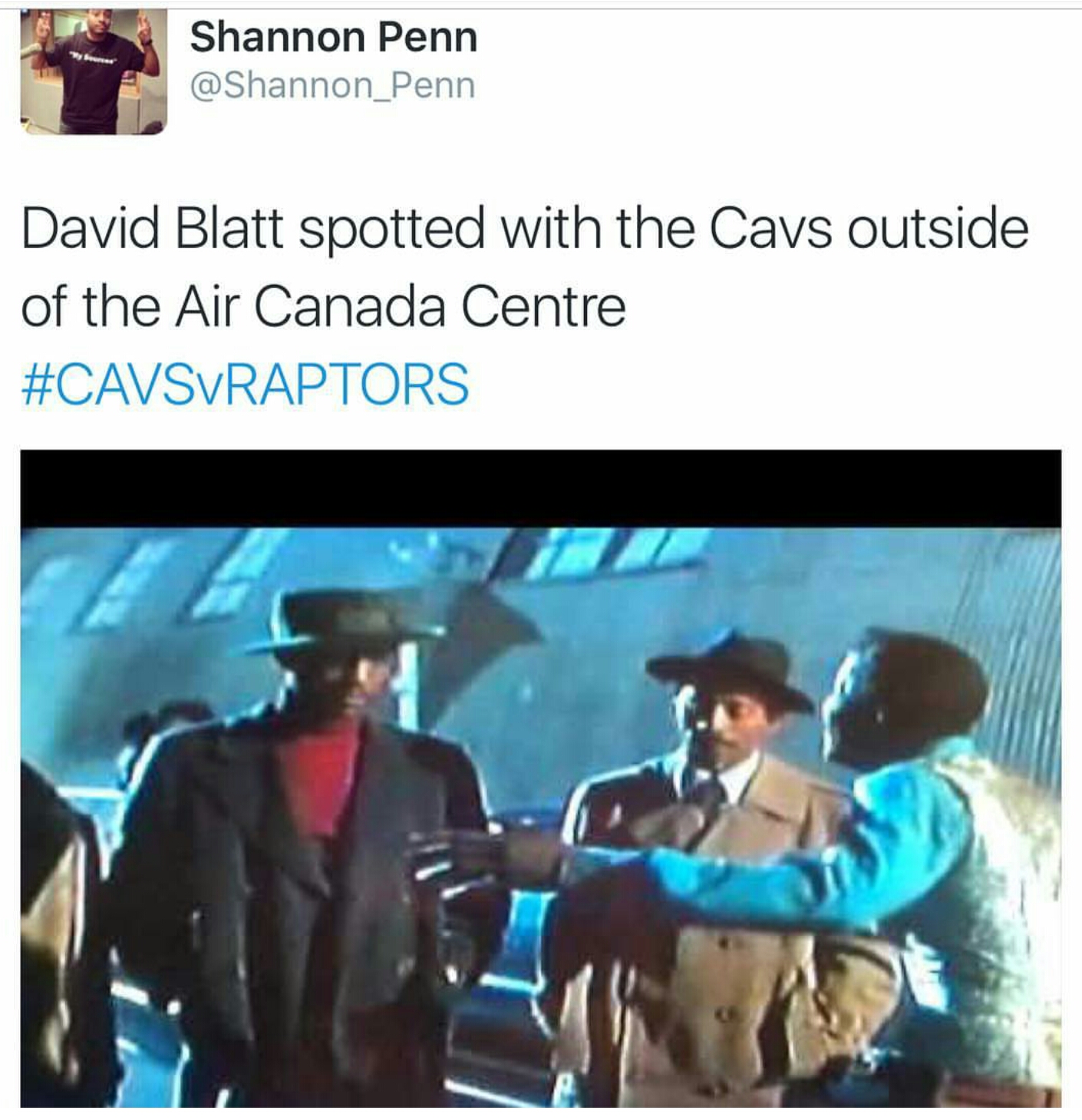Click the wide-brim hat on the tall man
Viewport: 1082px width, 1120px height.
point(345,618)
